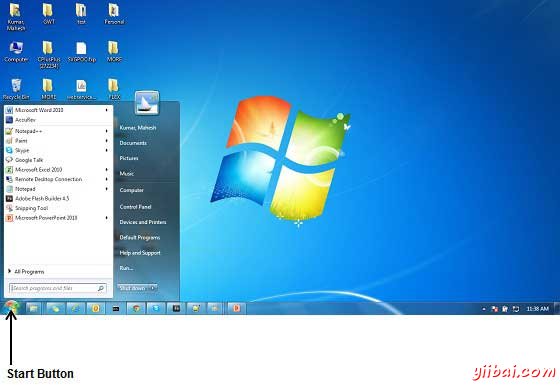Expand Remote Desktop Connection jump list arrow
Image resolution: width=560 pixels, height=385 pixels.
click(x=106, y=179)
